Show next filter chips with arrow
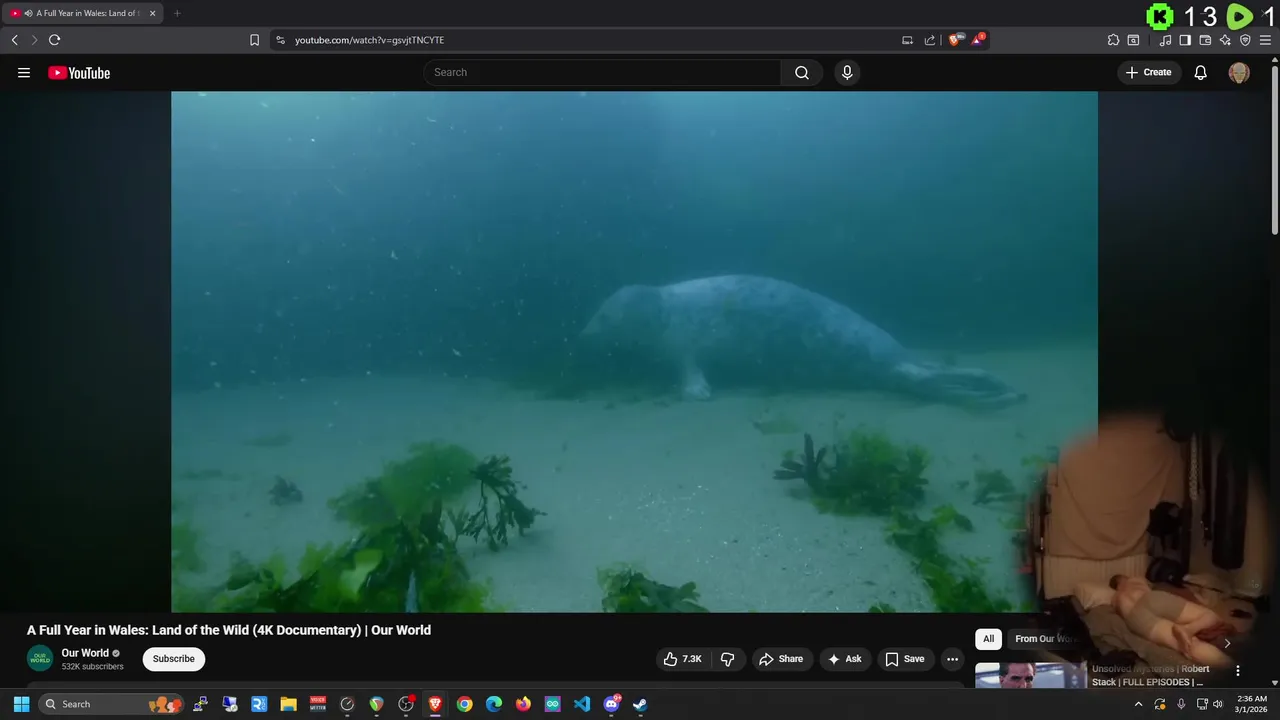The height and width of the screenshot is (720, 1280). tap(1227, 643)
